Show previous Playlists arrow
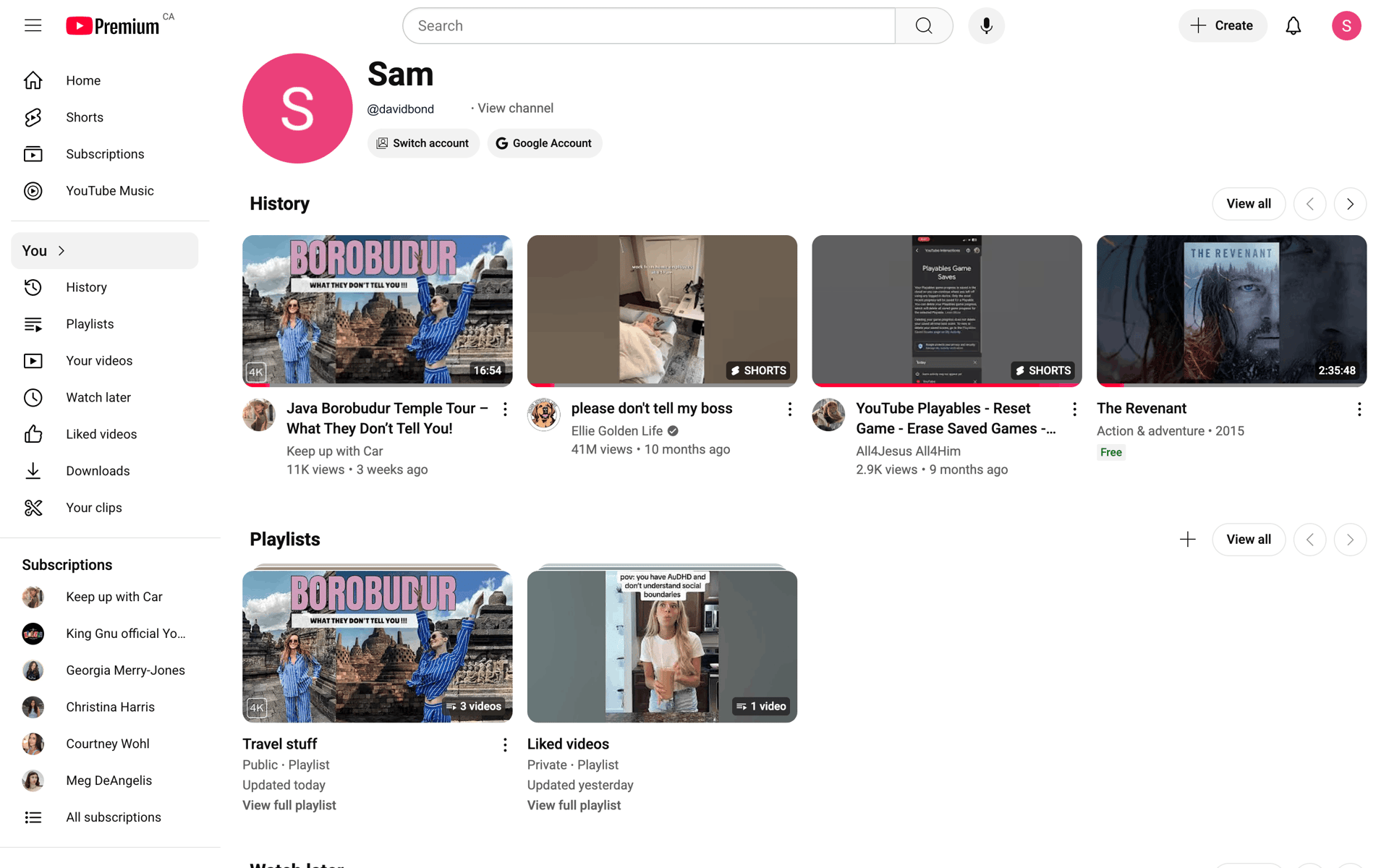The height and width of the screenshot is (868, 1389). click(1310, 540)
